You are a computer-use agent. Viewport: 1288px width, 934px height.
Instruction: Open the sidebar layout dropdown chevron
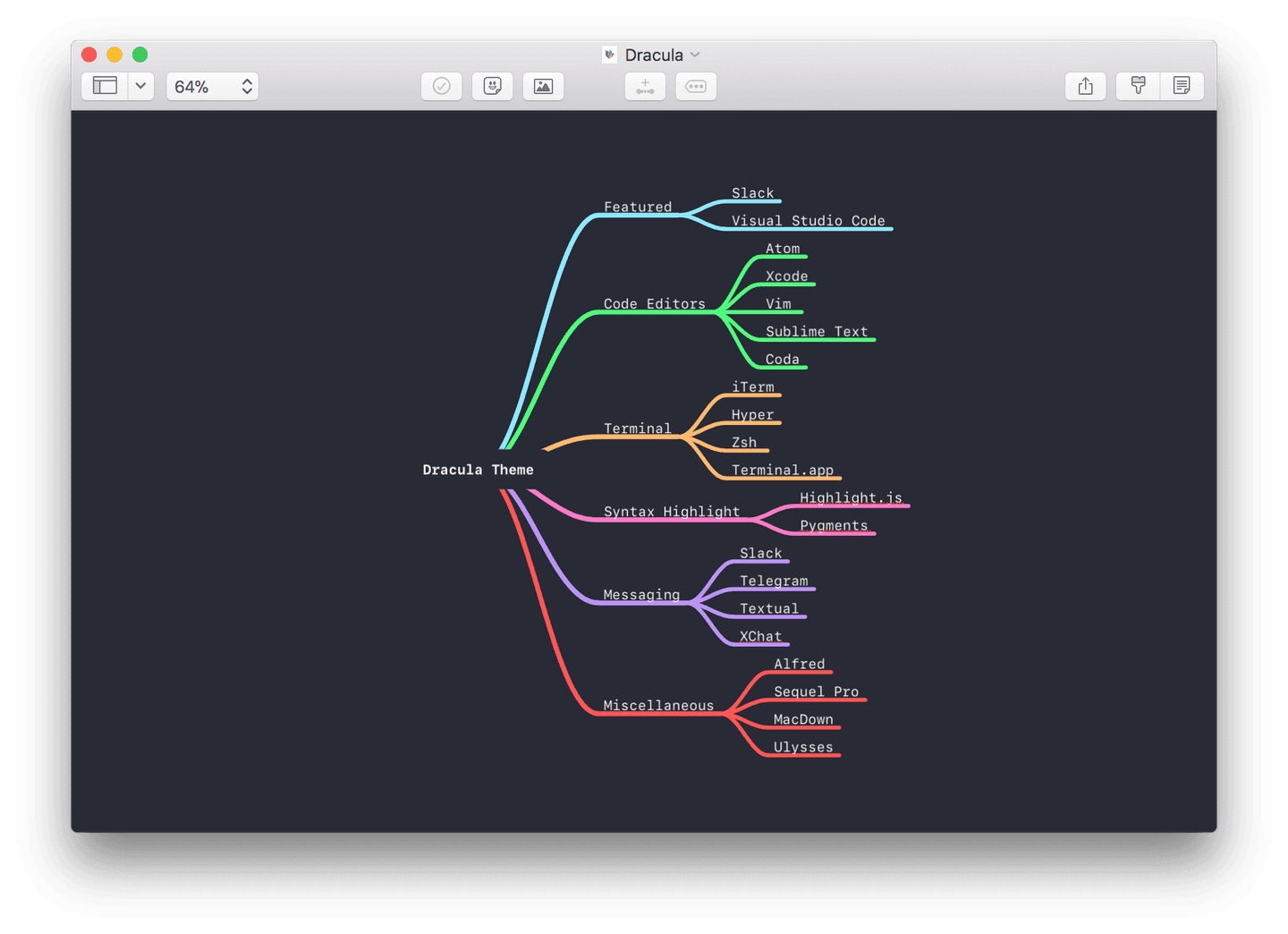pyautogui.click(x=140, y=86)
